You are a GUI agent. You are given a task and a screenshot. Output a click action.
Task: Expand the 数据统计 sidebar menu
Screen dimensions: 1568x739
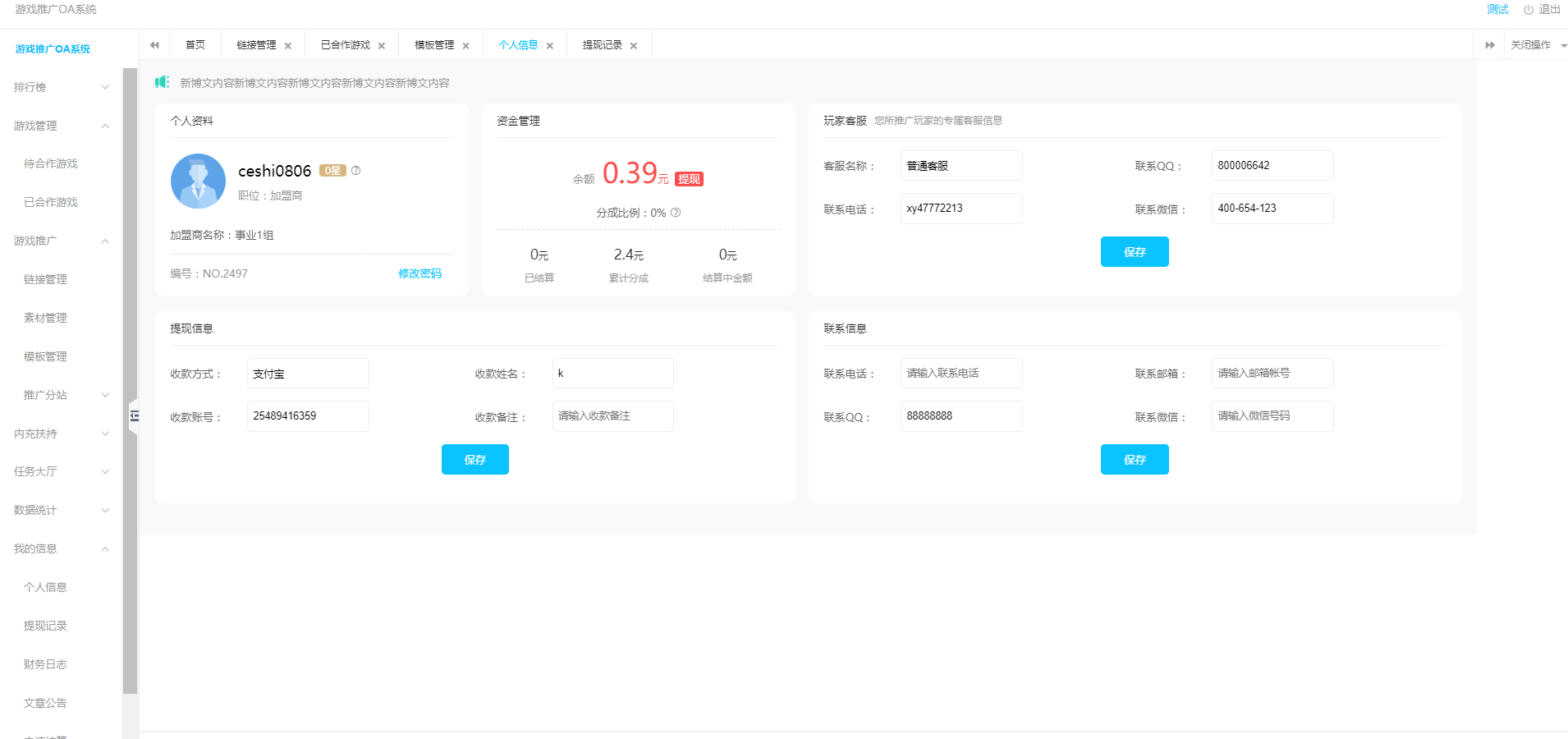(x=59, y=510)
